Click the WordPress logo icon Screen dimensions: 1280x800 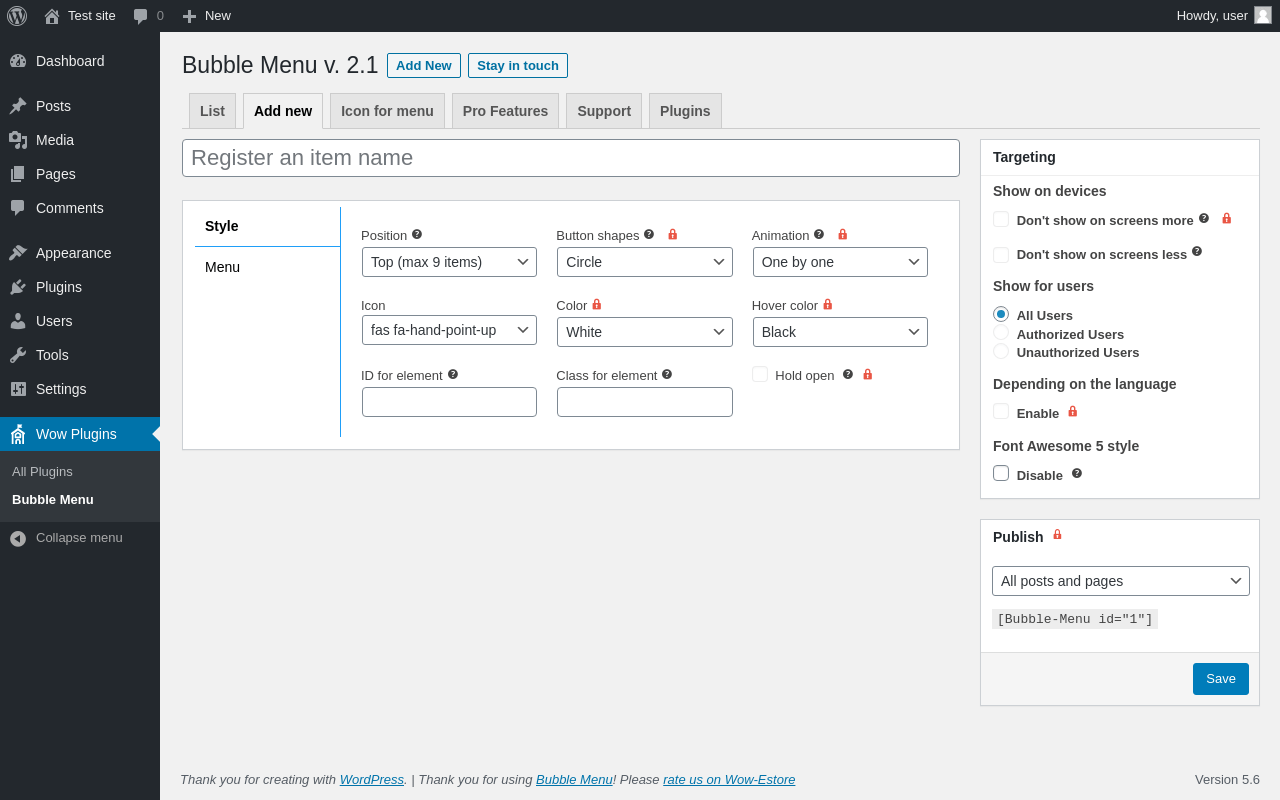(17, 16)
